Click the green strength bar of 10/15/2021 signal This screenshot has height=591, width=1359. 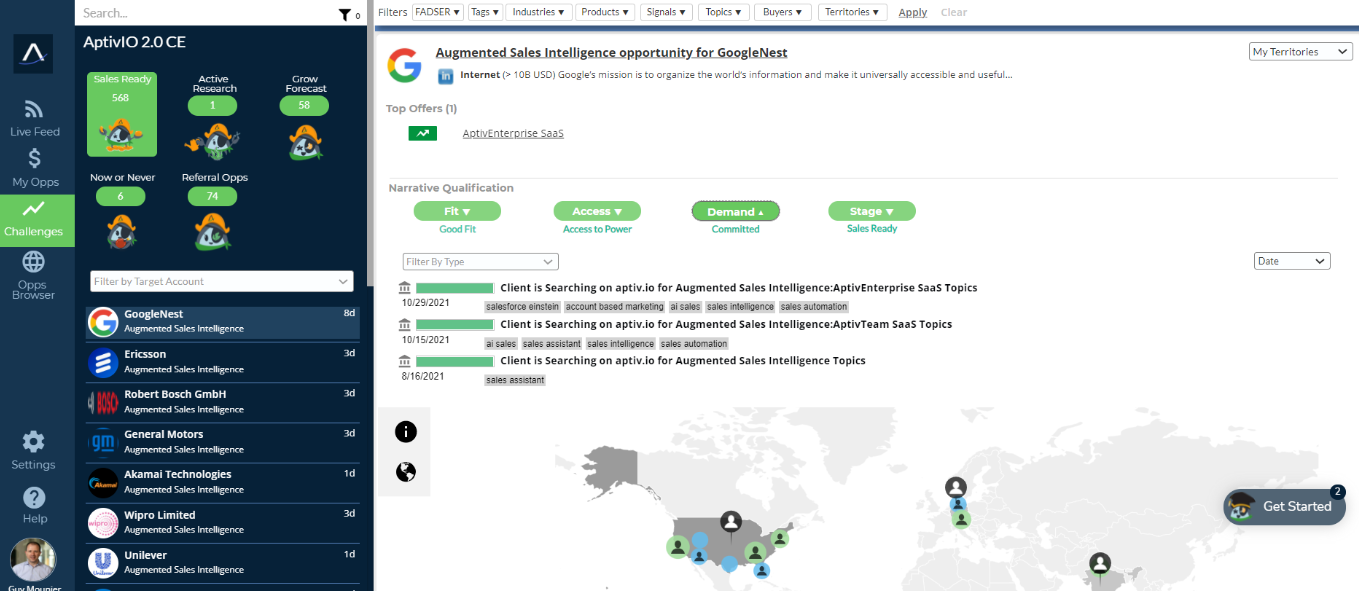click(455, 324)
